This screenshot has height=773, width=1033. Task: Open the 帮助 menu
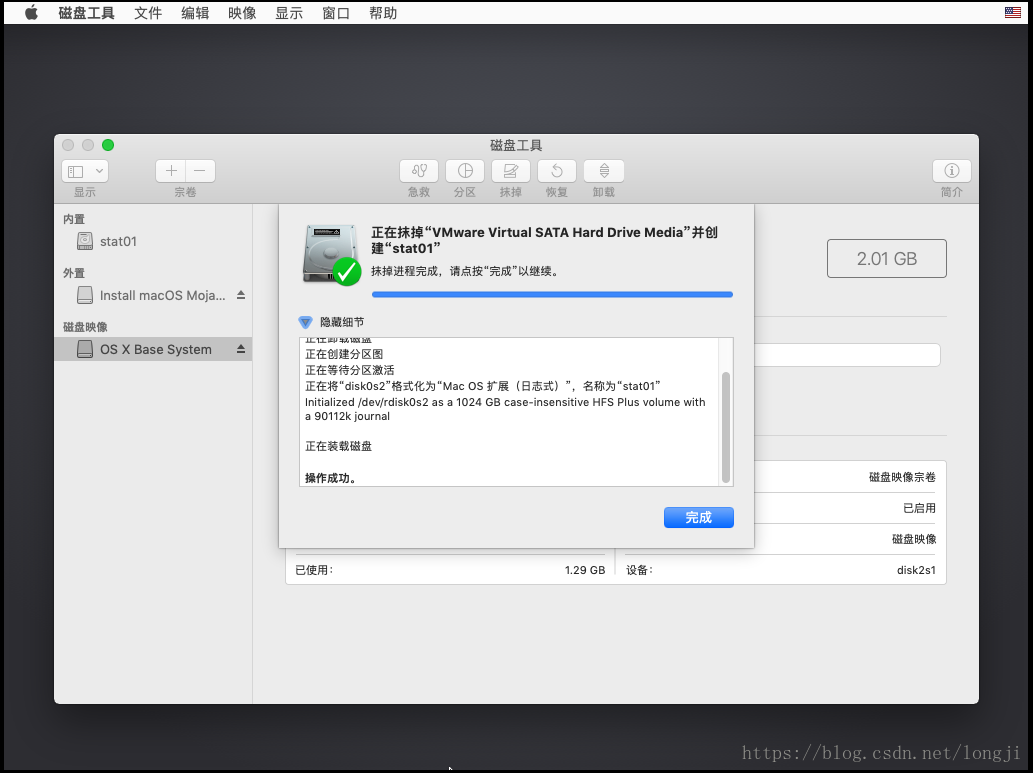[x=383, y=13]
